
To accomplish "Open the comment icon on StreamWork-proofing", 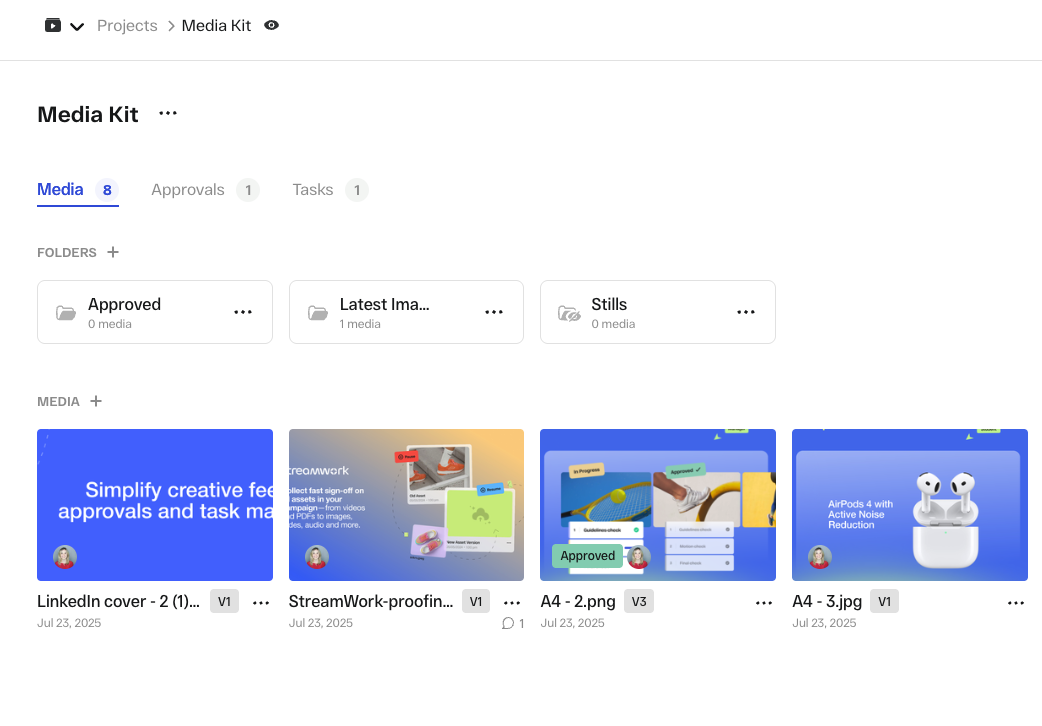I will tap(506, 623).
